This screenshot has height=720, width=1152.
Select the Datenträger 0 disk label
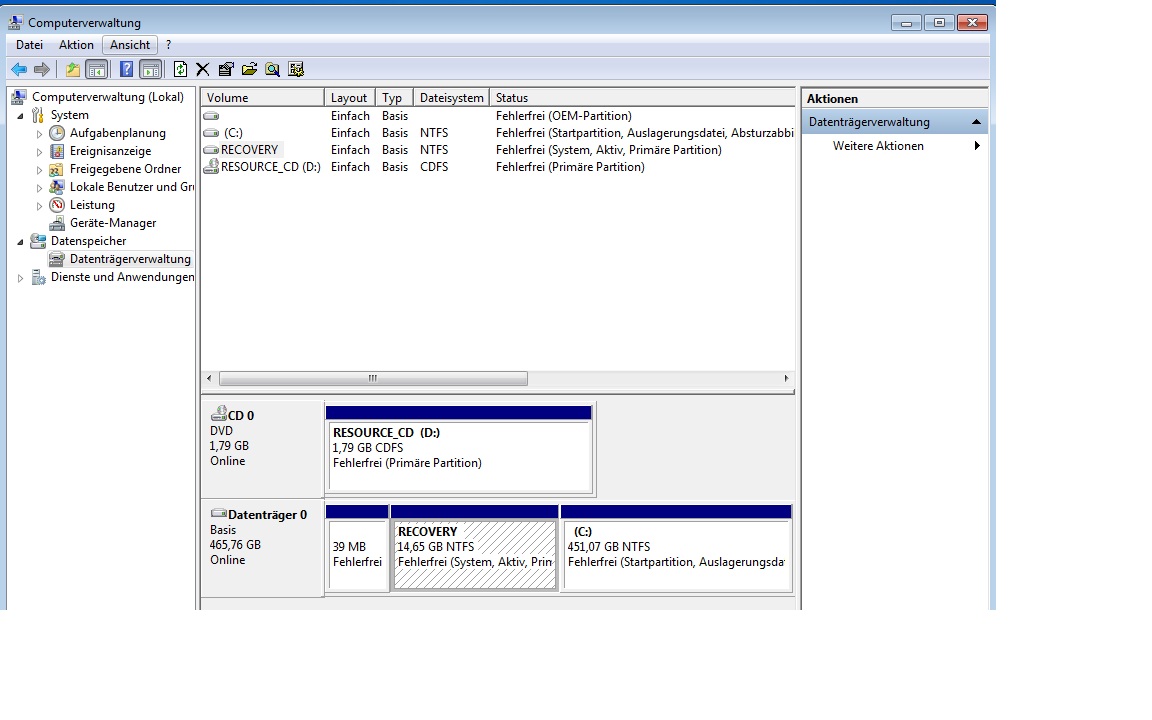(x=262, y=548)
